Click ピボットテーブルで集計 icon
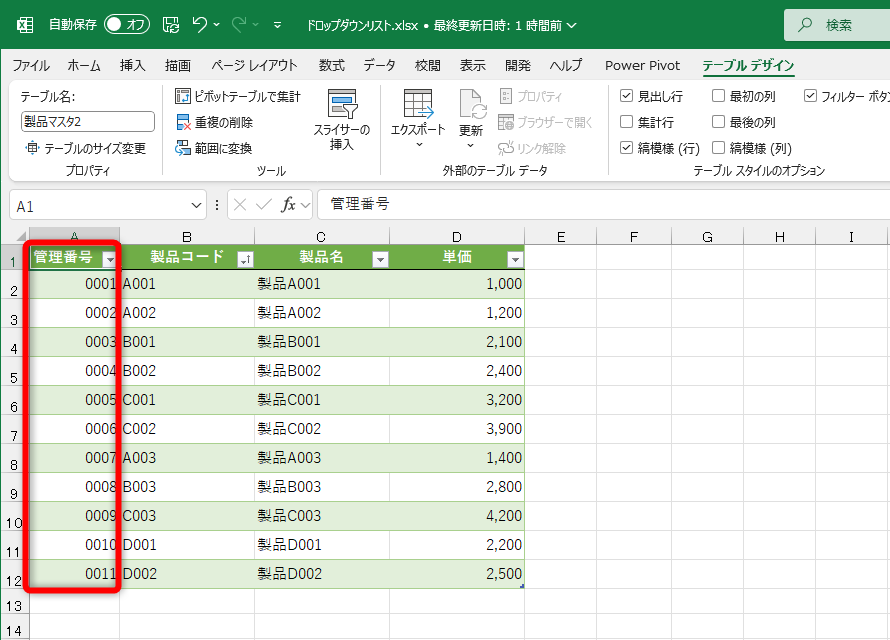This screenshot has height=640, width=890. (182, 96)
